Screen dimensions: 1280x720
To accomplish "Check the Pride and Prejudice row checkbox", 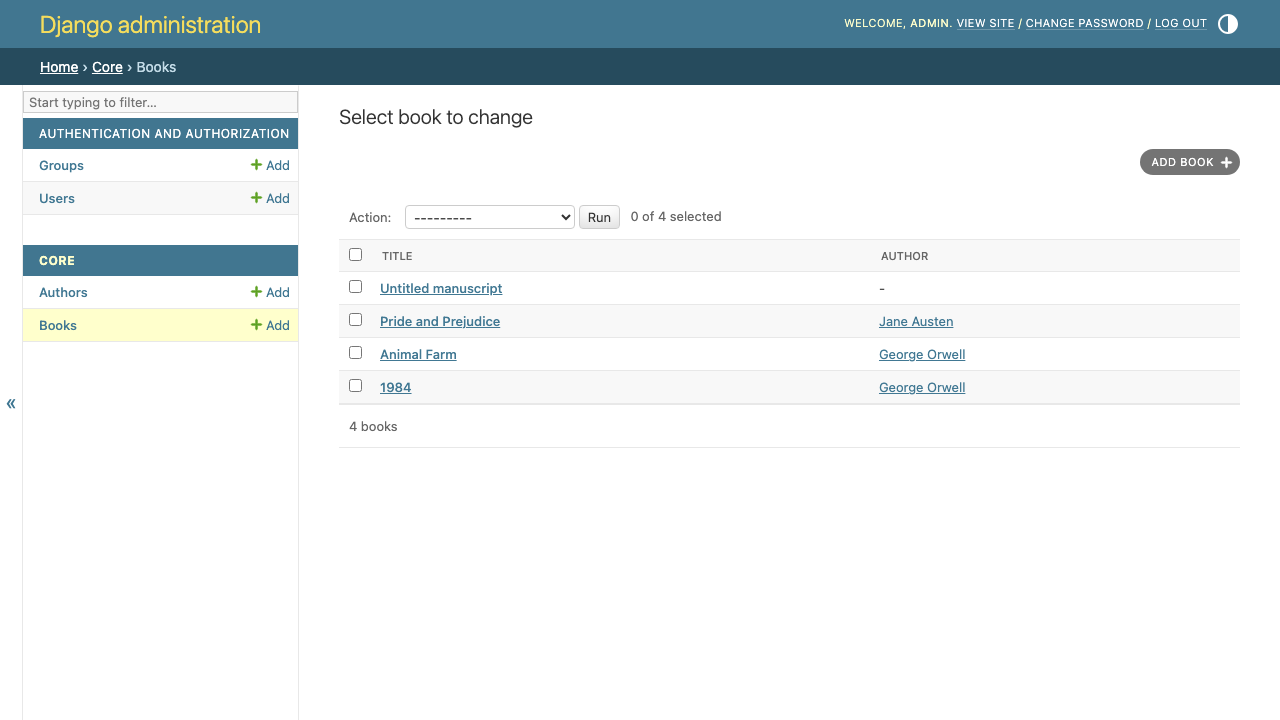I will [355, 319].
